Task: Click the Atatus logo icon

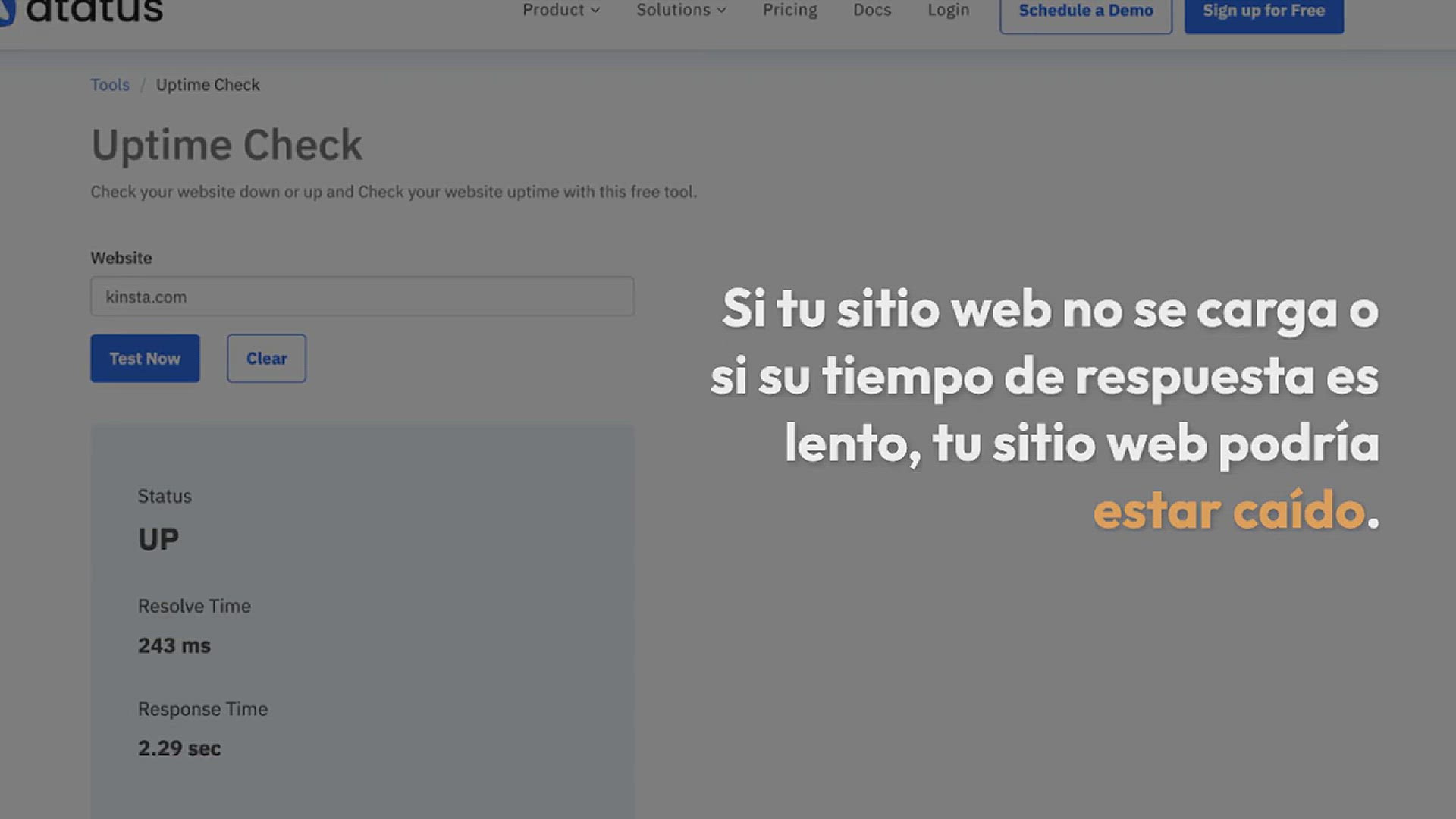Action: pyautogui.click(x=6, y=12)
